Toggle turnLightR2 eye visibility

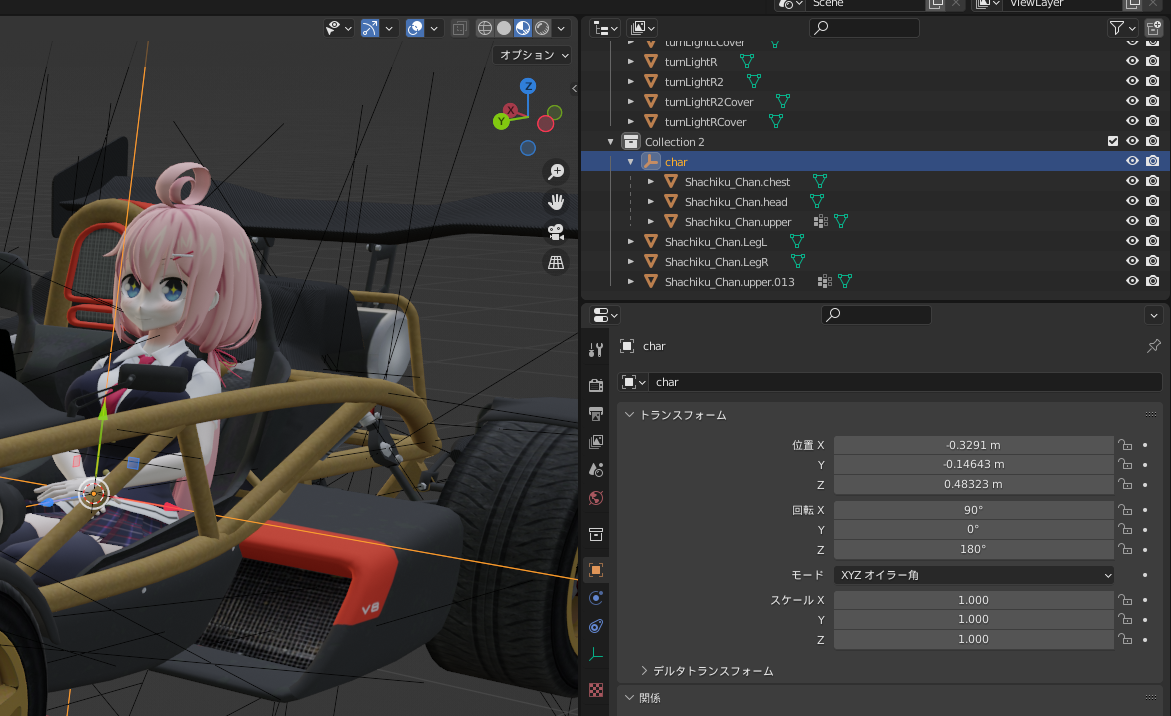click(1132, 81)
